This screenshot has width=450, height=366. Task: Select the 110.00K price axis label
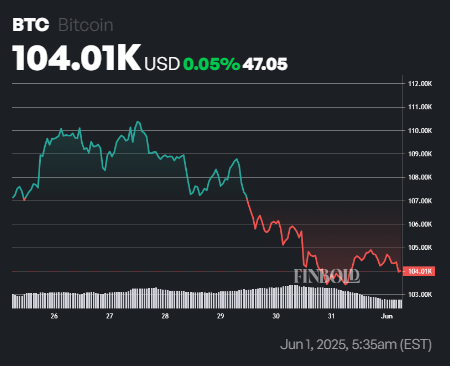pos(420,131)
